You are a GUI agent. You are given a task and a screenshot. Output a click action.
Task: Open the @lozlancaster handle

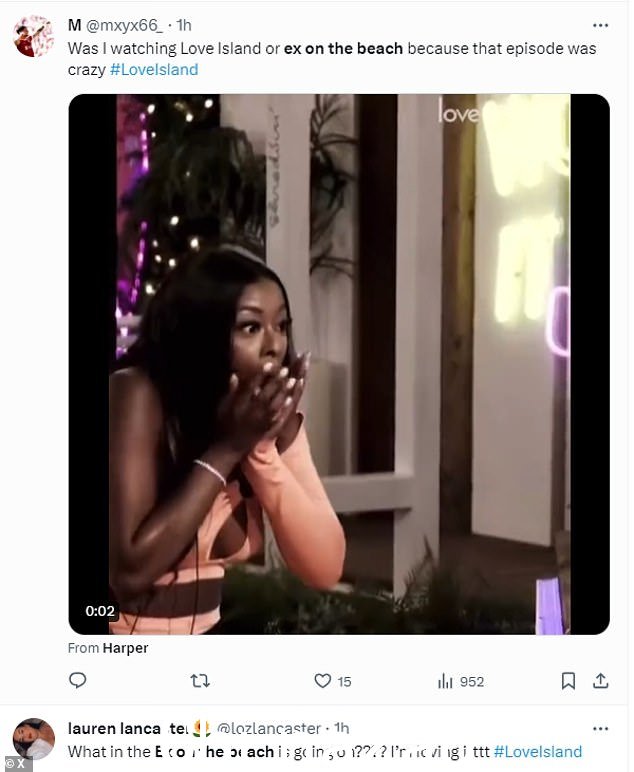(269, 728)
